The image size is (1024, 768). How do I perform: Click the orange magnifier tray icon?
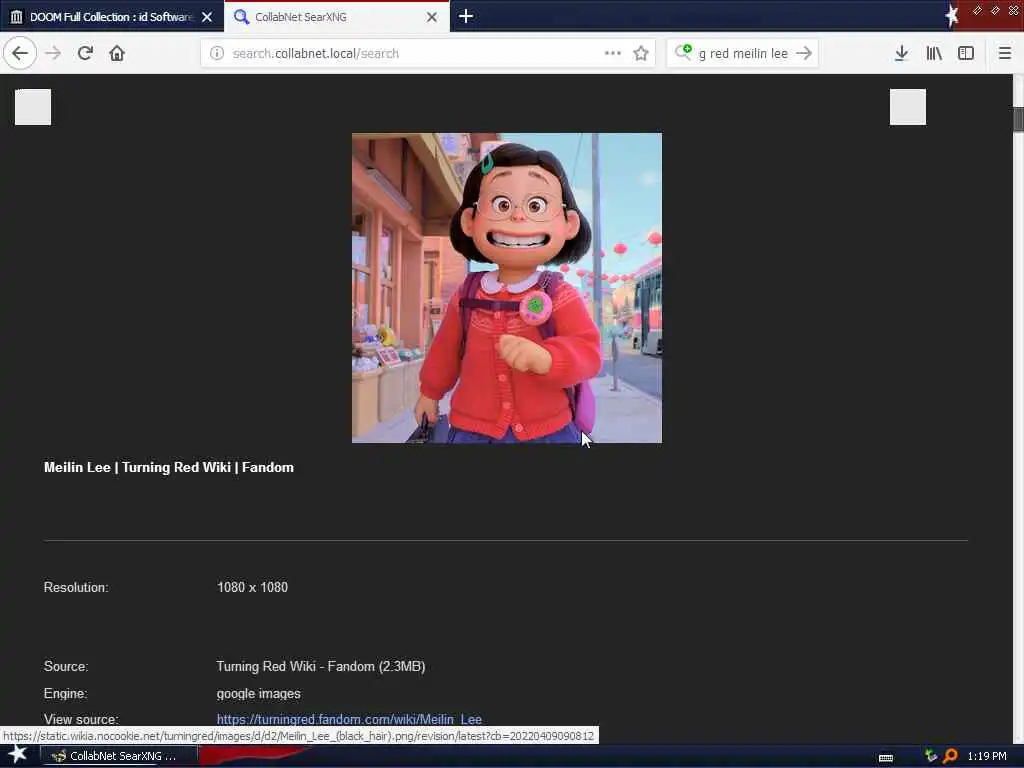(x=951, y=756)
